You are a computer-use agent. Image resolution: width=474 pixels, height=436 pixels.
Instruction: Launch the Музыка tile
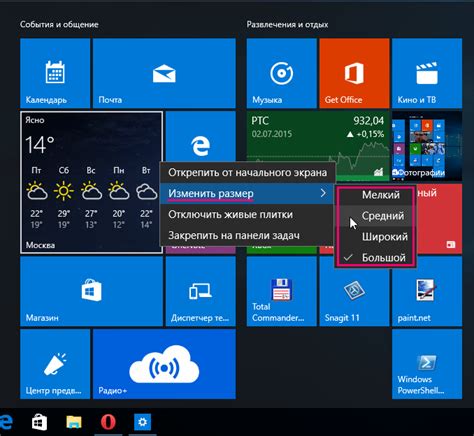(x=282, y=73)
